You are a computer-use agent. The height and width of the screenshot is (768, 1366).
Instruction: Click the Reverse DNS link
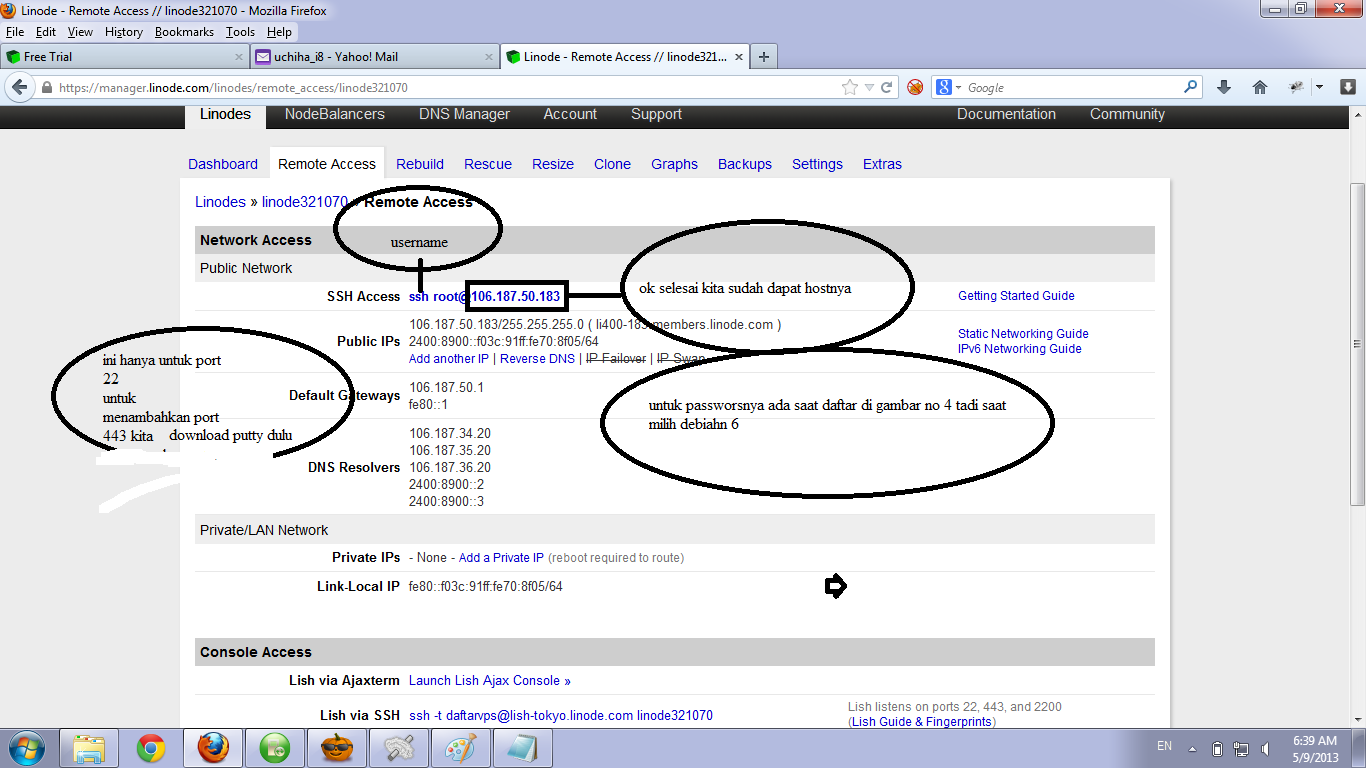tap(537, 359)
